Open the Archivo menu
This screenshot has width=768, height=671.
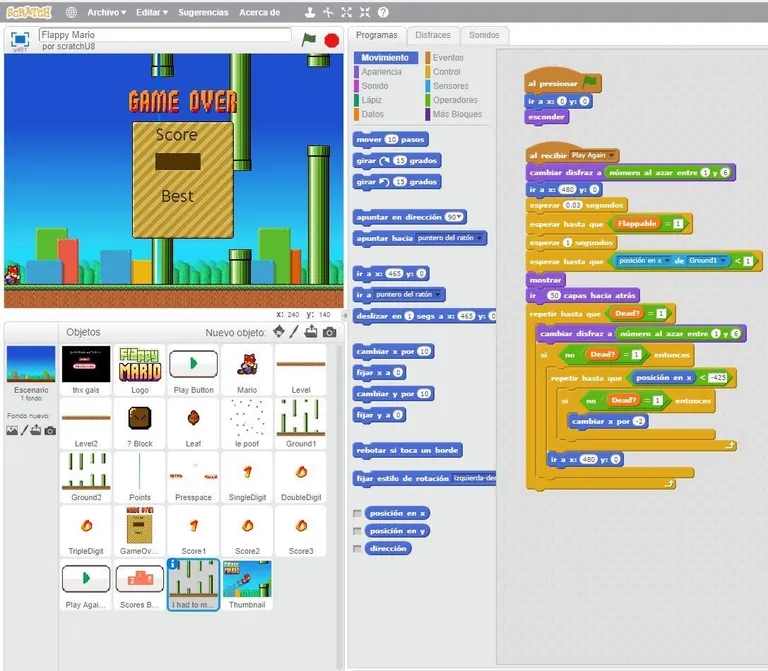click(x=106, y=12)
